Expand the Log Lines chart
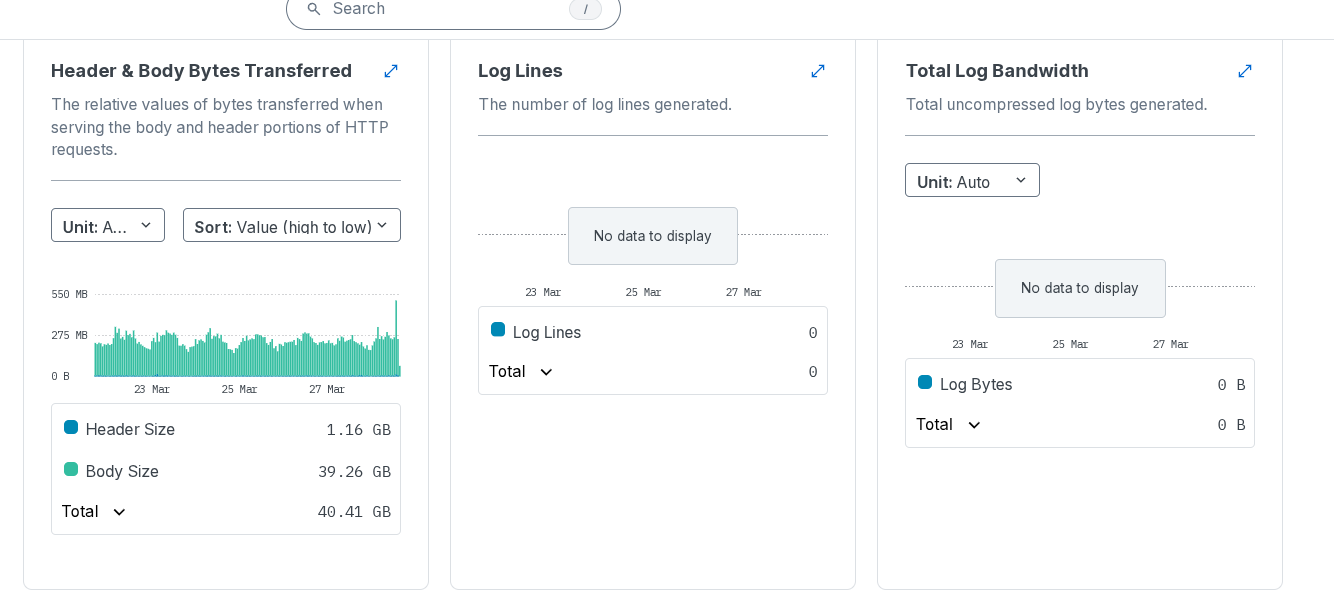Image resolution: width=1334 pixels, height=599 pixels. [x=818, y=71]
